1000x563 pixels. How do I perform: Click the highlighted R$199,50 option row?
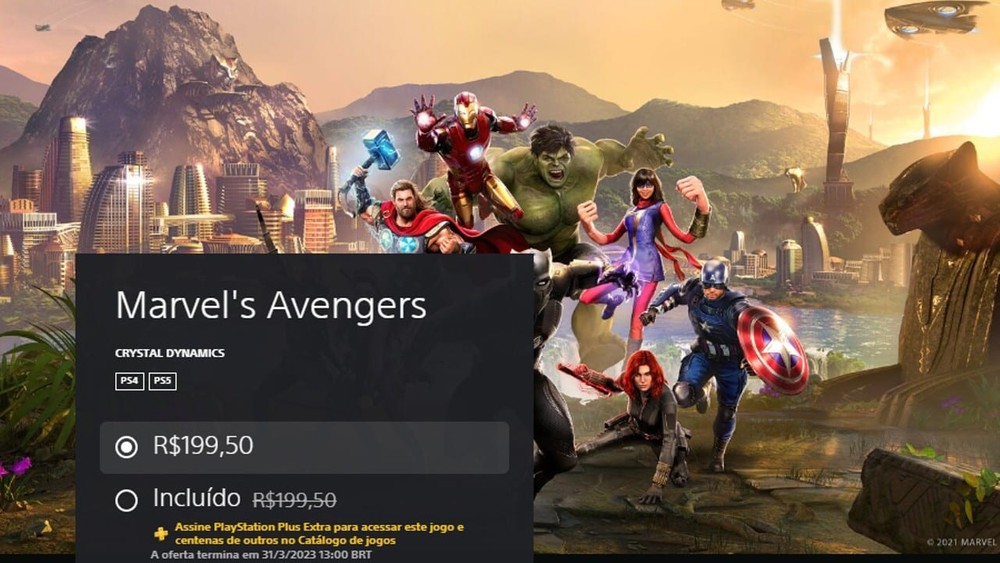(304, 447)
